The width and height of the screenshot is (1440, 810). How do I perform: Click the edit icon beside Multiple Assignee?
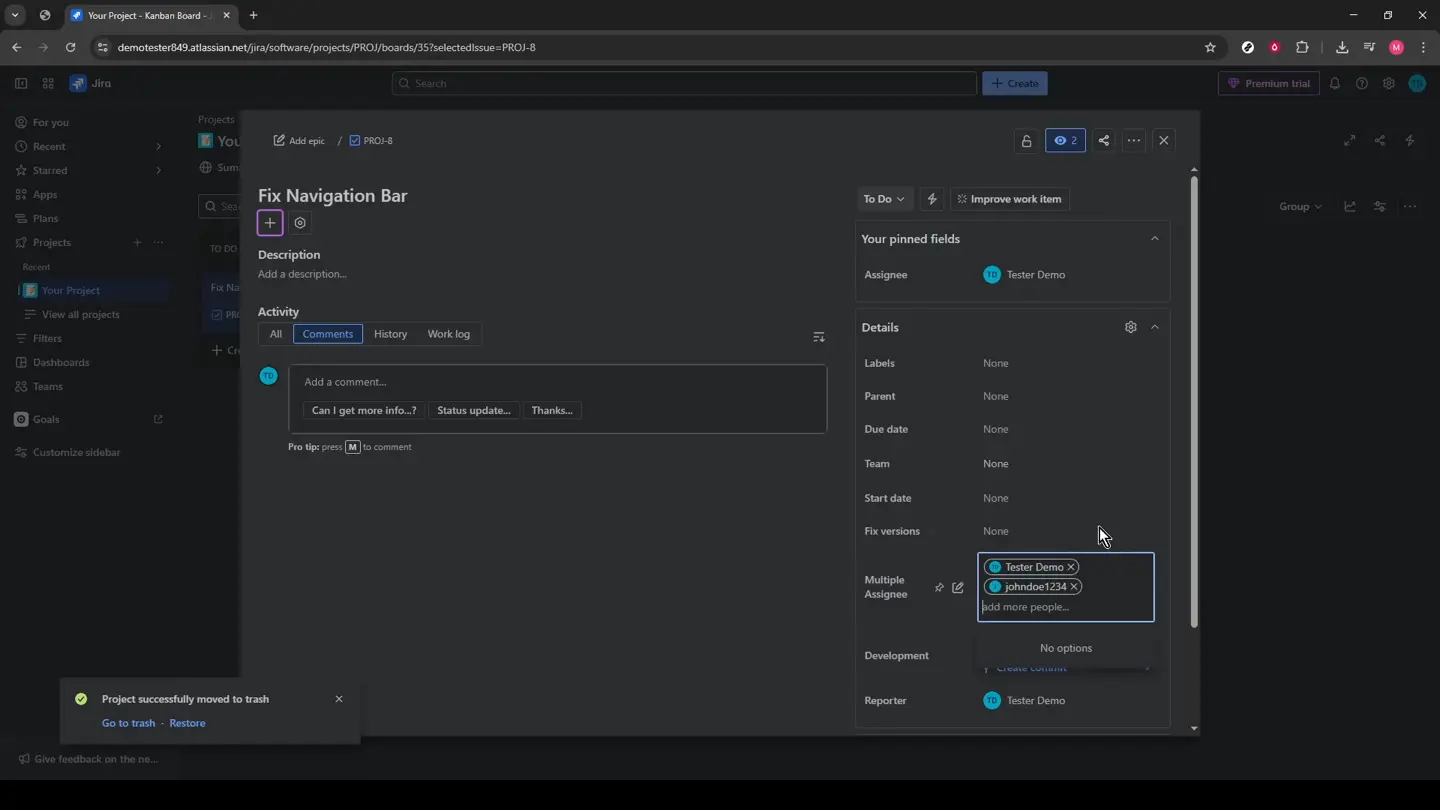point(958,588)
